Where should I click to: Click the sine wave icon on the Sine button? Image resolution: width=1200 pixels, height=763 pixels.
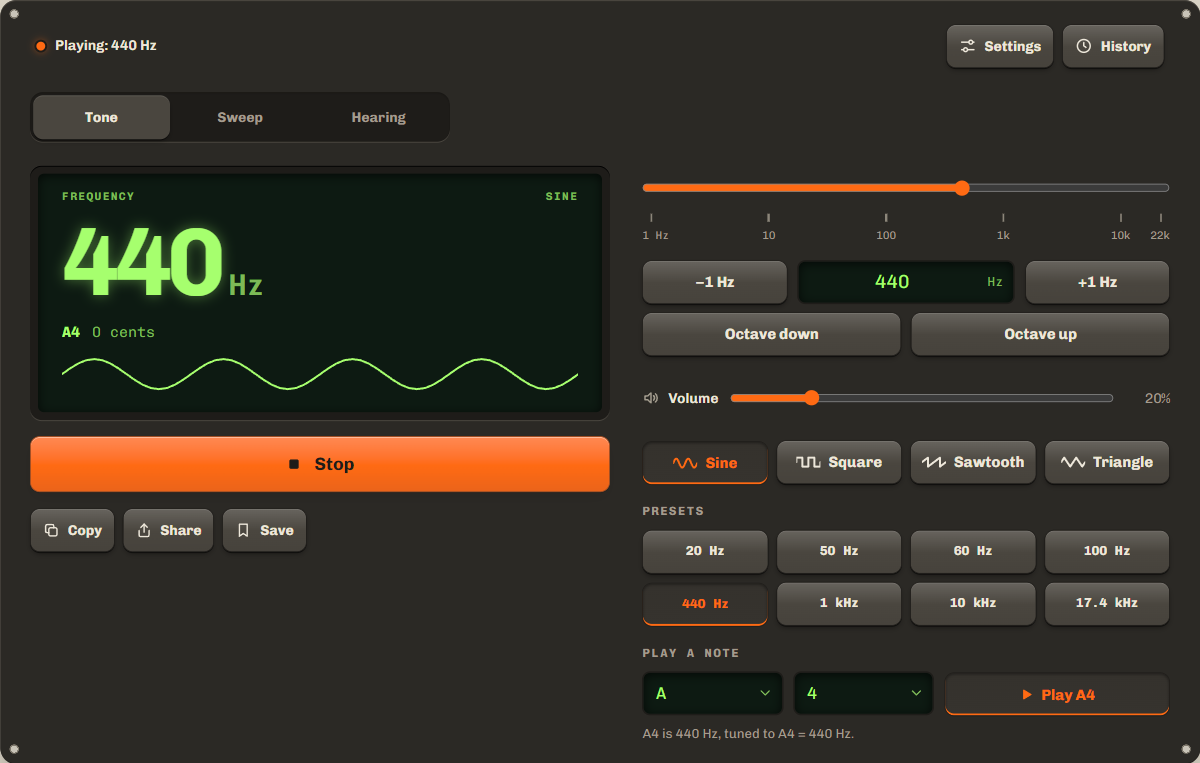tap(685, 463)
